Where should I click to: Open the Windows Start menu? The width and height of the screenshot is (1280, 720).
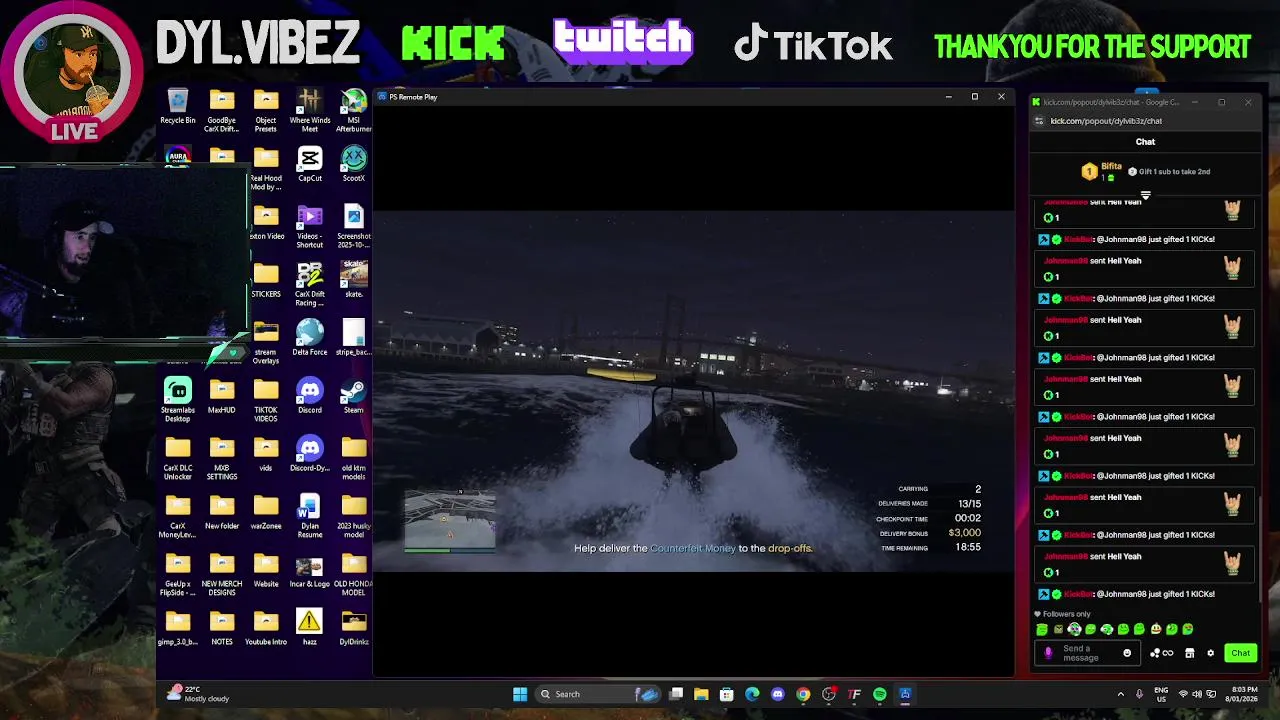pyautogui.click(x=520, y=694)
